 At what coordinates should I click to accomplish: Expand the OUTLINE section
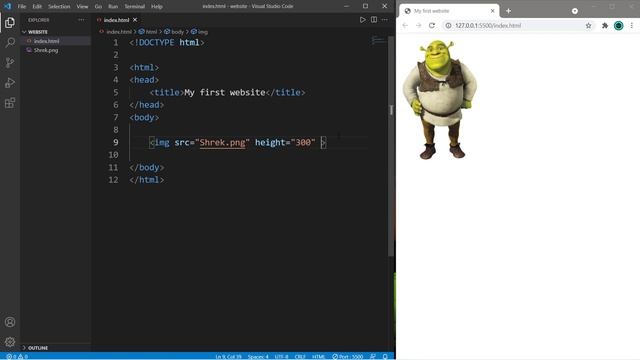(55, 348)
